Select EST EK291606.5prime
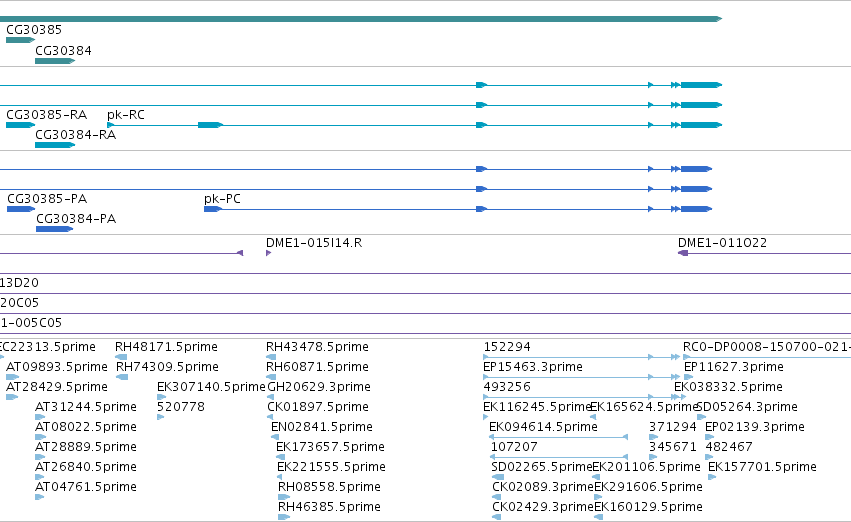This screenshot has width=851, height=522. 648,487
